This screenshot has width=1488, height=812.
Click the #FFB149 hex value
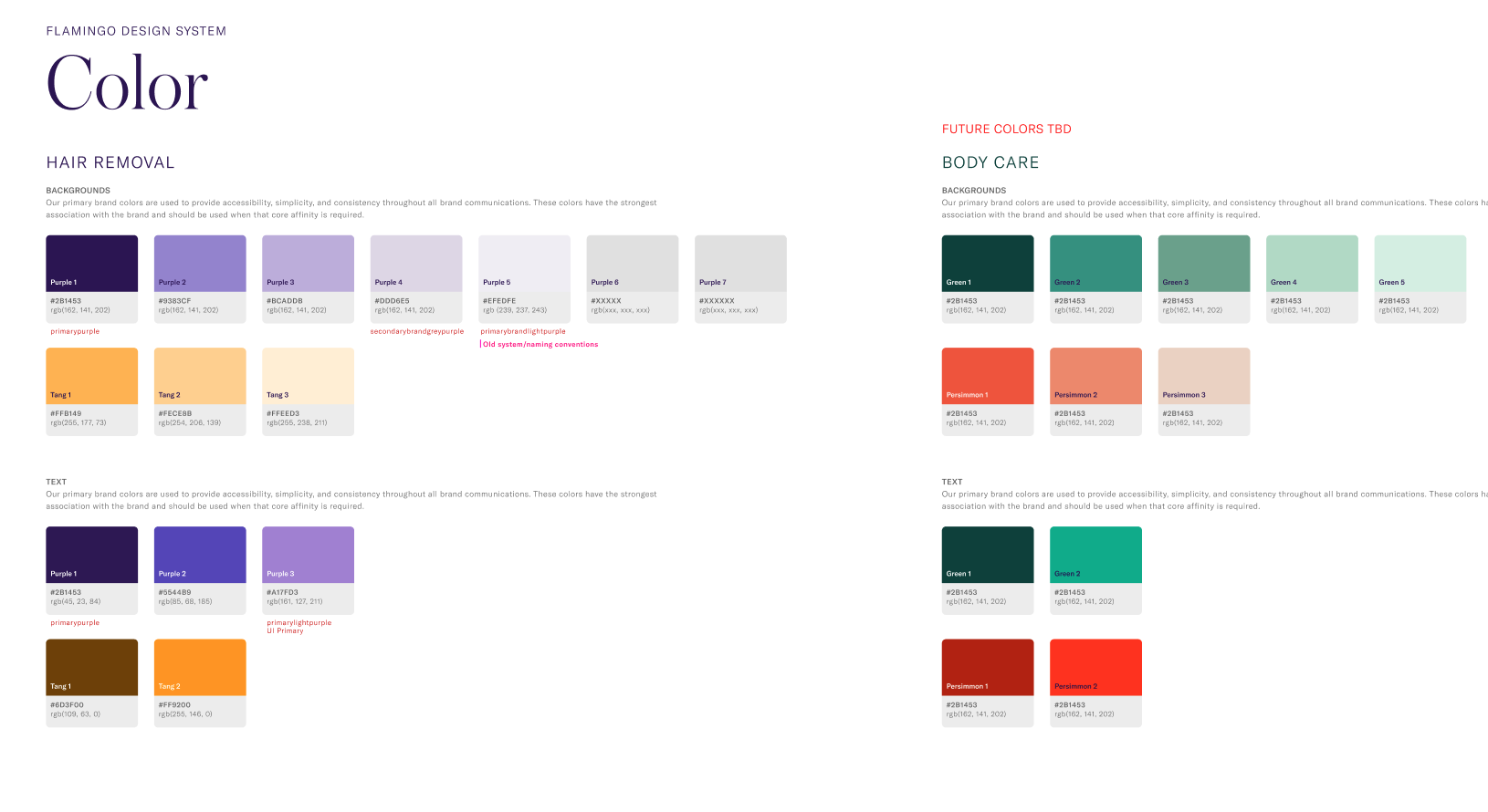point(66,413)
